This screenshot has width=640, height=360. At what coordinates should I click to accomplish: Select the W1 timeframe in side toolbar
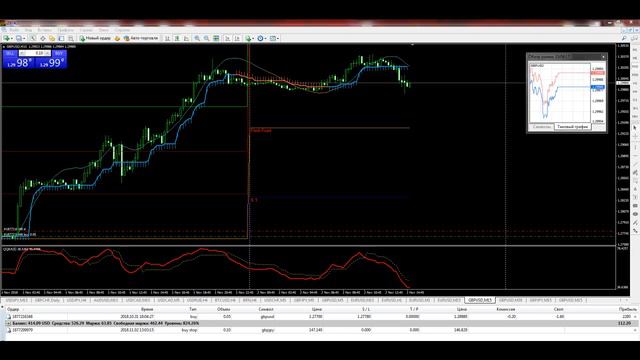pos(635,108)
